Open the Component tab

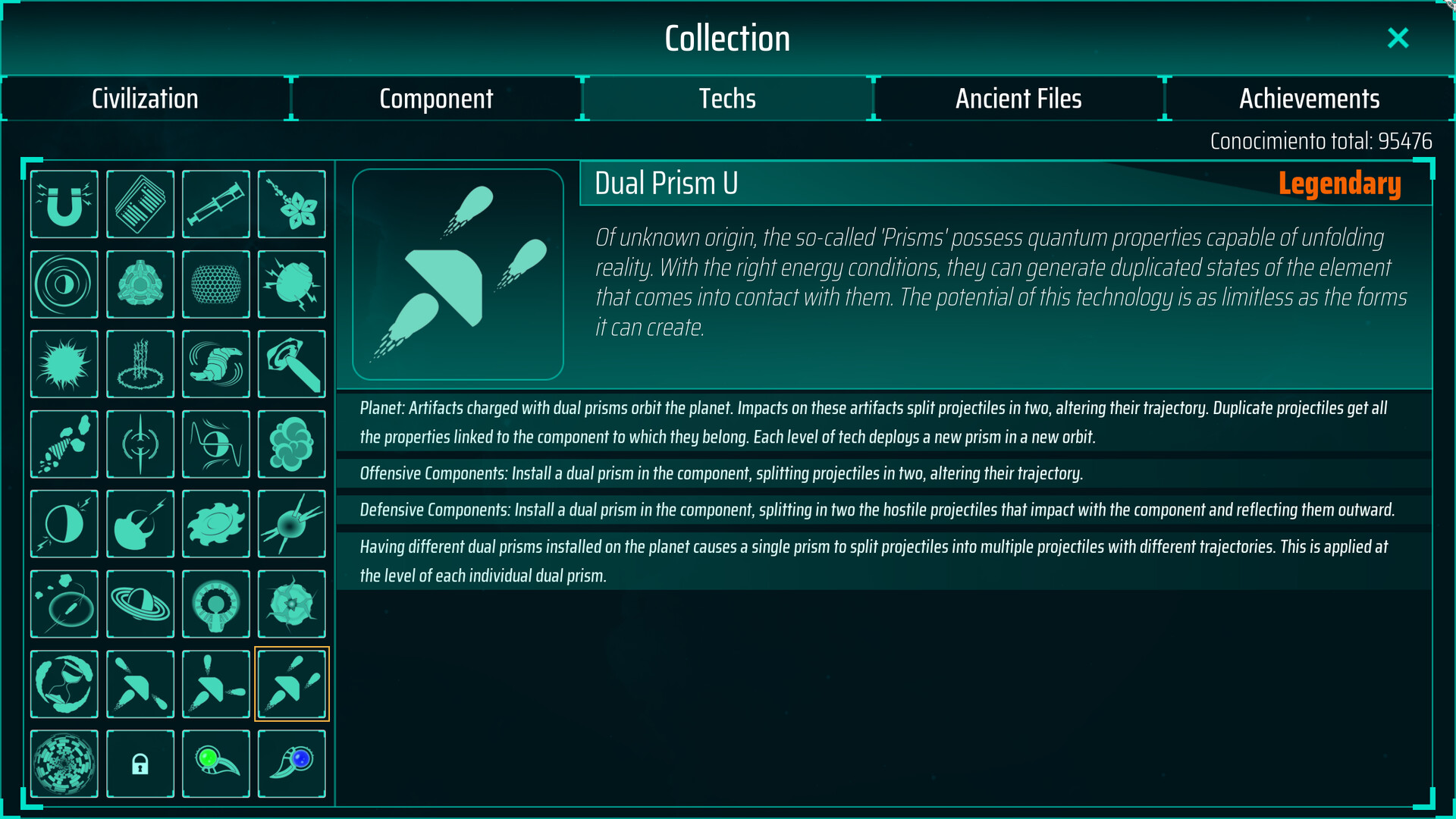436,99
